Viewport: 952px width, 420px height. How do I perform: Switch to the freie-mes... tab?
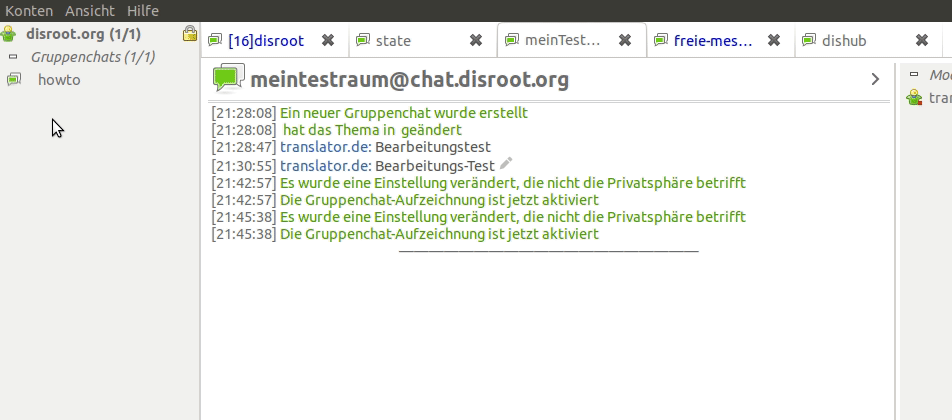[x=702, y=41]
